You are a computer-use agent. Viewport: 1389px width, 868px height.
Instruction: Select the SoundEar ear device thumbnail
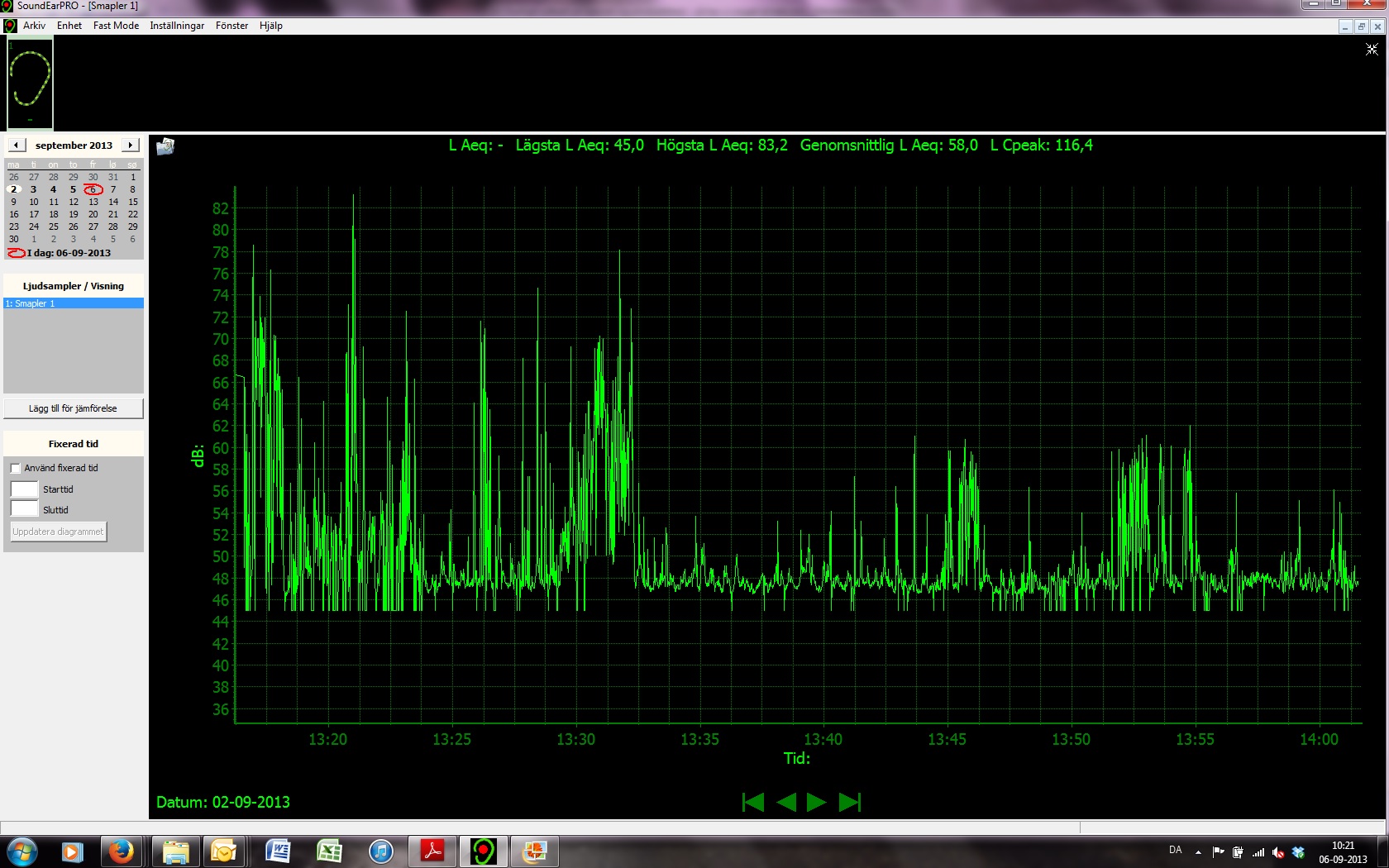point(31,83)
